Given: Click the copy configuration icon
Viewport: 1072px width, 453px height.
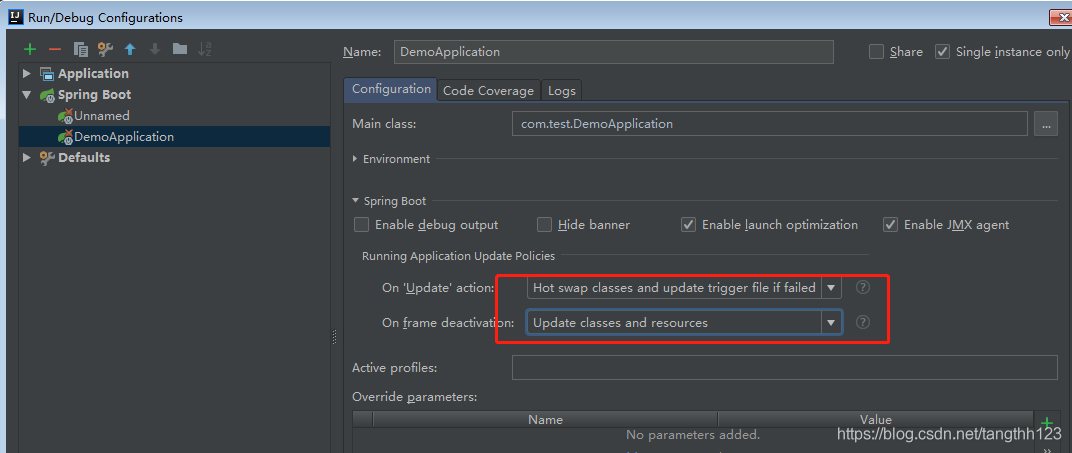Looking at the screenshot, I should point(81,49).
